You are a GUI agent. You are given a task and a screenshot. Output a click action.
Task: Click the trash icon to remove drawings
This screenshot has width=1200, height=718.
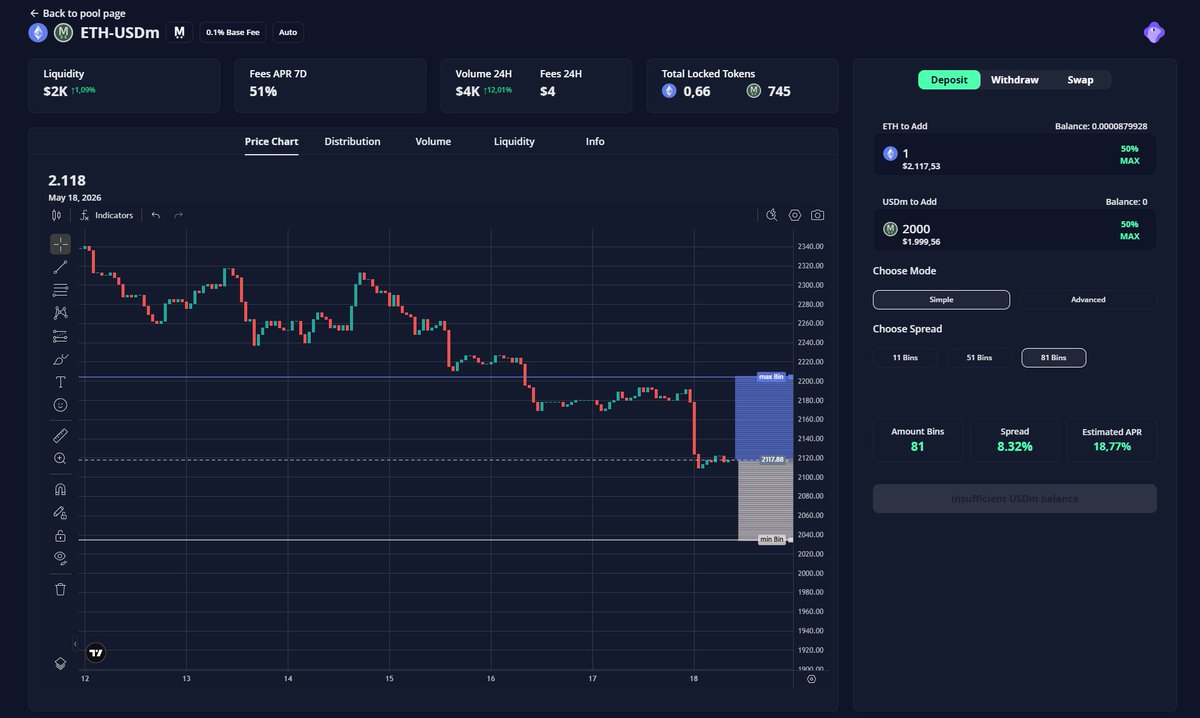[x=60, y=589]
